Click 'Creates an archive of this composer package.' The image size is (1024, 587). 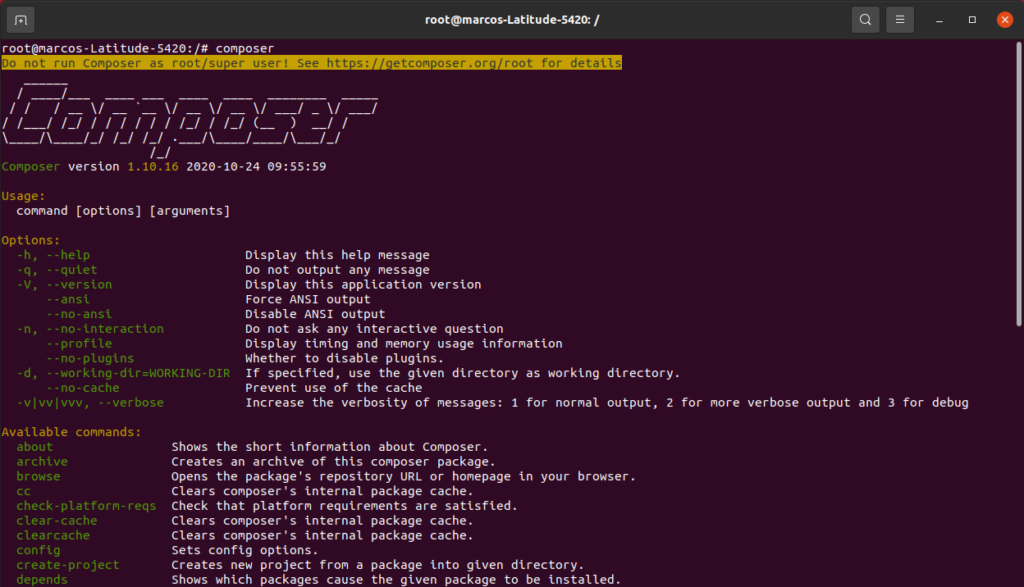(334, 462)
